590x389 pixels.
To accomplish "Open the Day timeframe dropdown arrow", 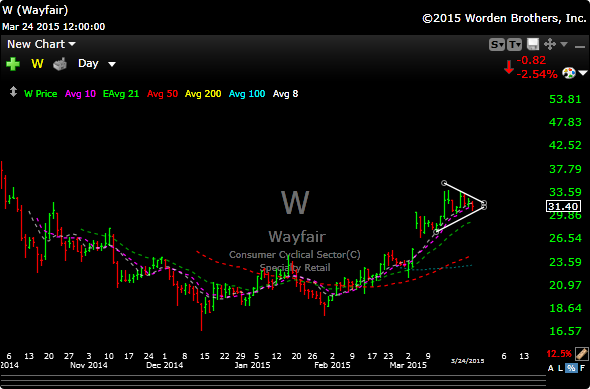I will 111,64.
